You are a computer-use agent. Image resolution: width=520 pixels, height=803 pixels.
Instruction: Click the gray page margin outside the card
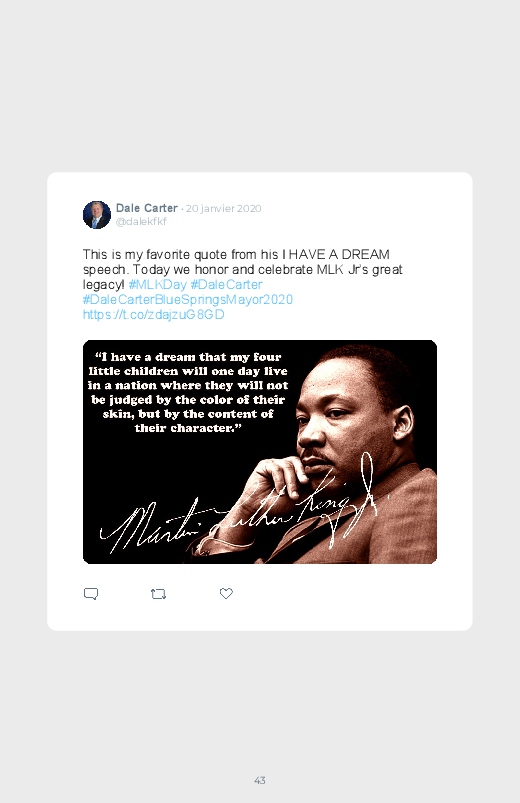coord(260,87)
